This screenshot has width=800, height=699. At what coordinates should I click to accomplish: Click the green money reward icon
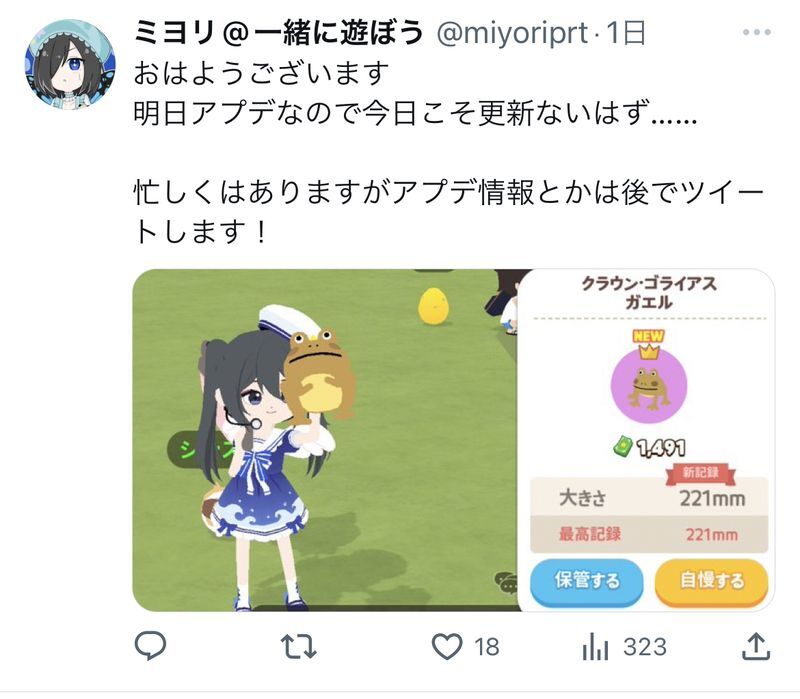(x=622, y=447)
